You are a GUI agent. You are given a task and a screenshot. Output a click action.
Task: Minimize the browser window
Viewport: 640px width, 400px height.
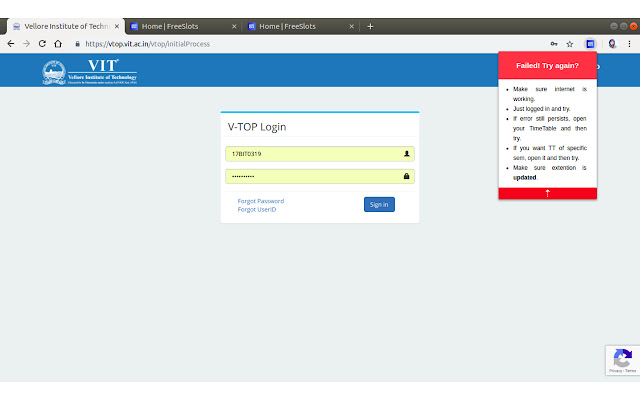pyautogui.click(x=613, y=26)
